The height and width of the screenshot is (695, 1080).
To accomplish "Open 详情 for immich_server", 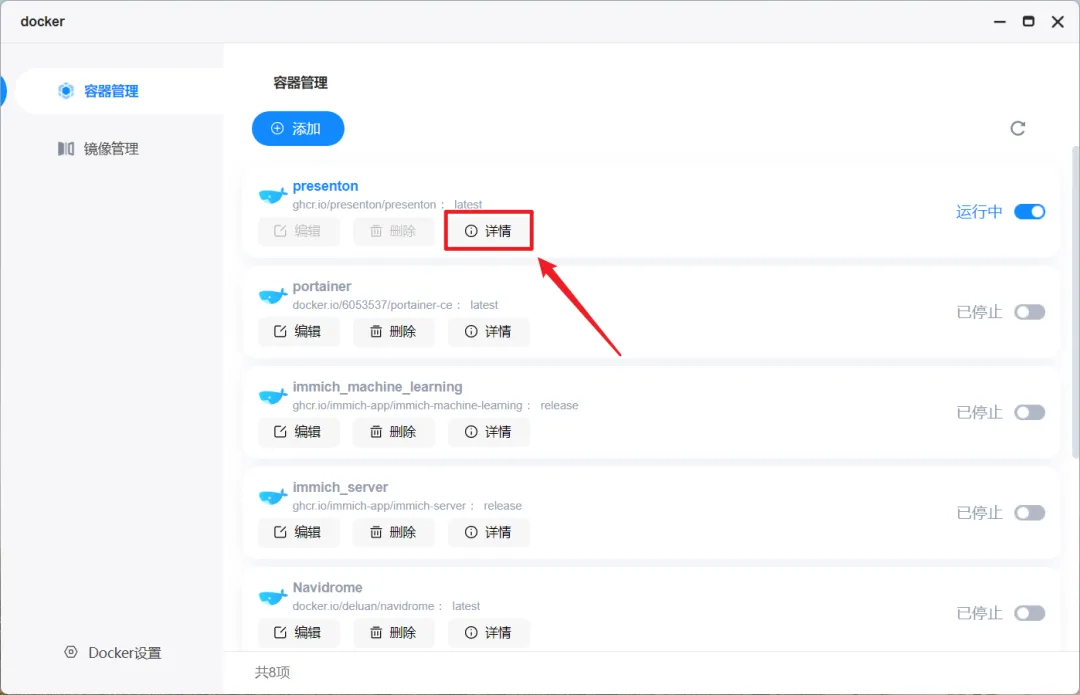I will (x=488, y=532).
